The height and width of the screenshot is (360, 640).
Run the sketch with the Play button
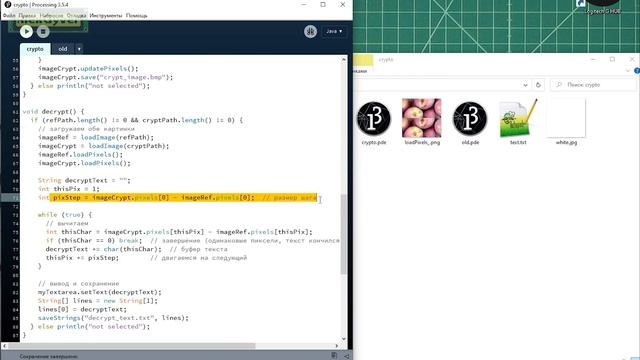click(27, 31)
